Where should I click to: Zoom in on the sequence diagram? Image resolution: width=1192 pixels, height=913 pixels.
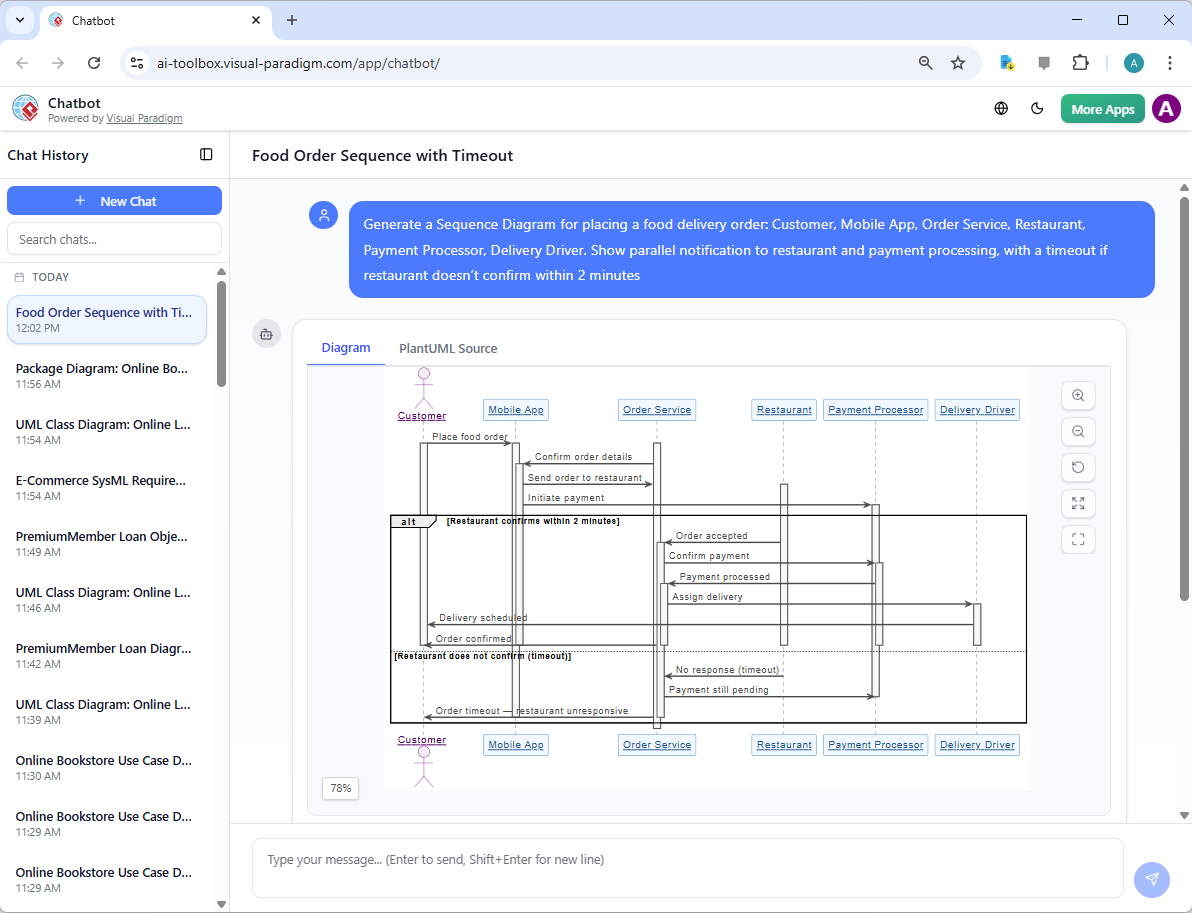[1078, 395]
